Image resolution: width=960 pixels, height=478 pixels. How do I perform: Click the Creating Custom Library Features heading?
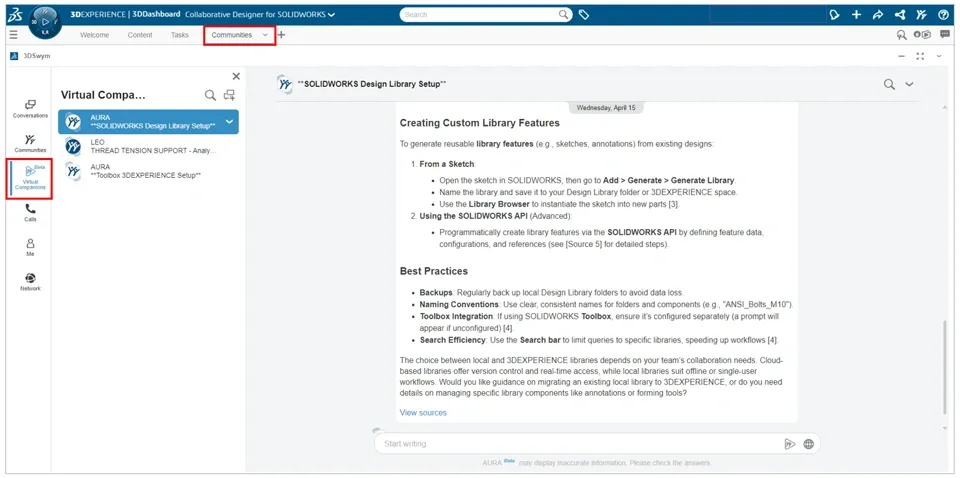(x=479, y=123)
